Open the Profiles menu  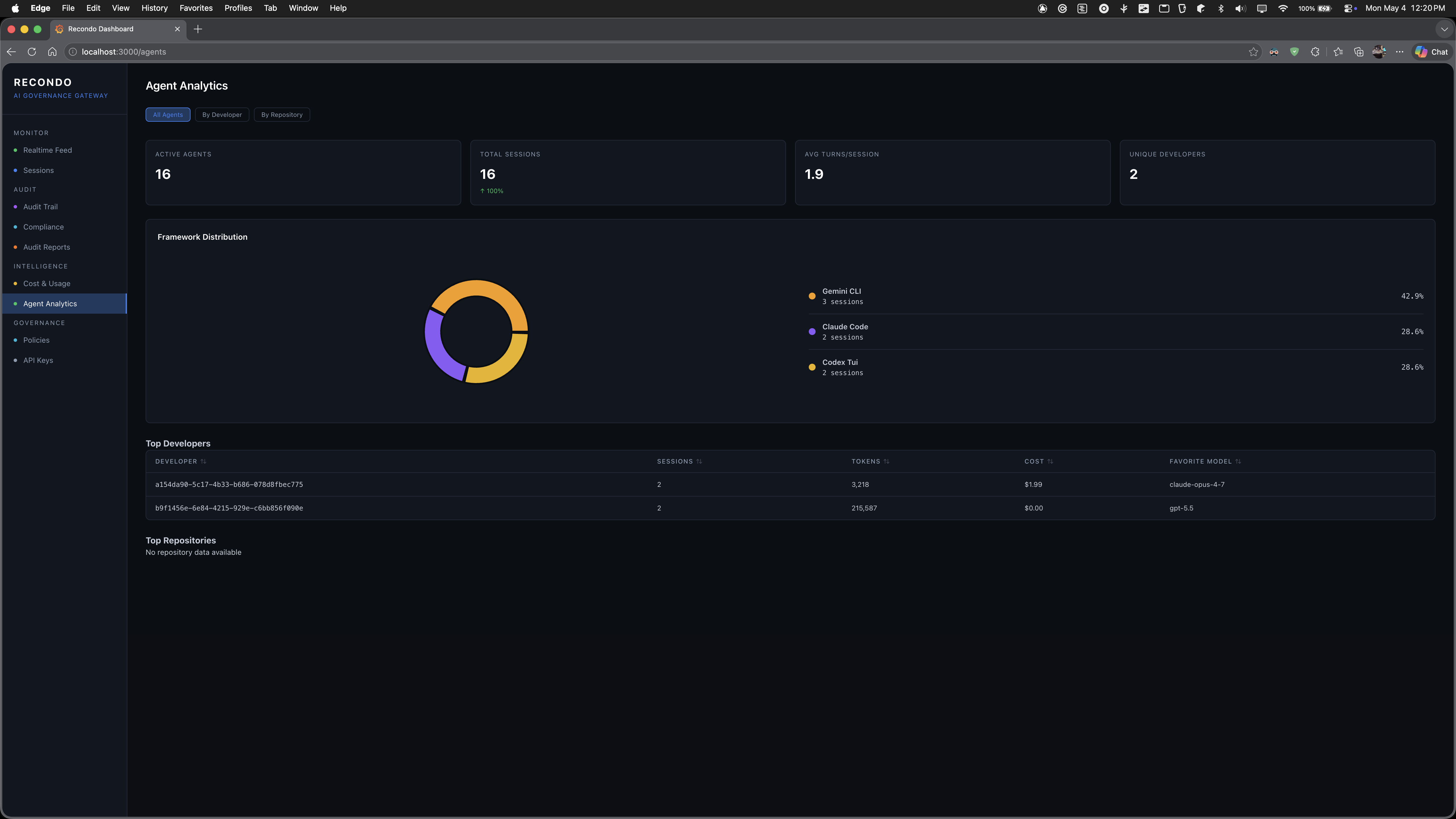click(238, 8)
